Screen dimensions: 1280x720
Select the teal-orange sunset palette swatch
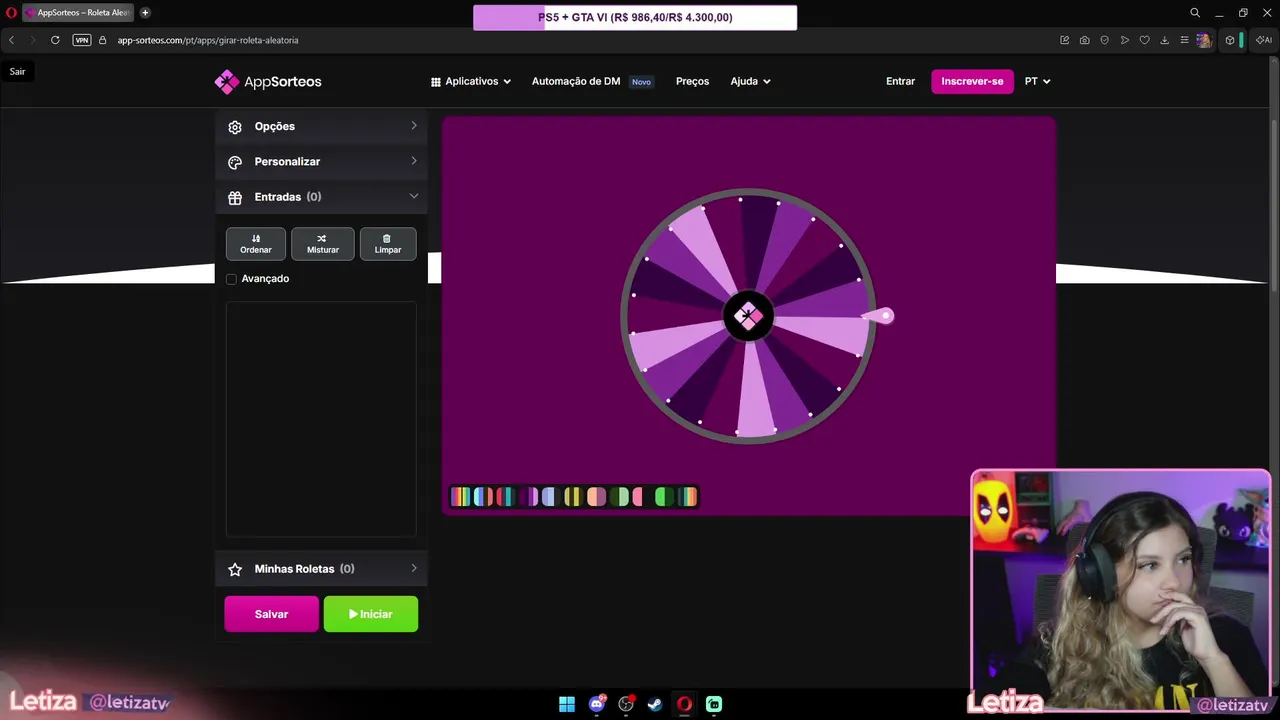coord(688,497)
